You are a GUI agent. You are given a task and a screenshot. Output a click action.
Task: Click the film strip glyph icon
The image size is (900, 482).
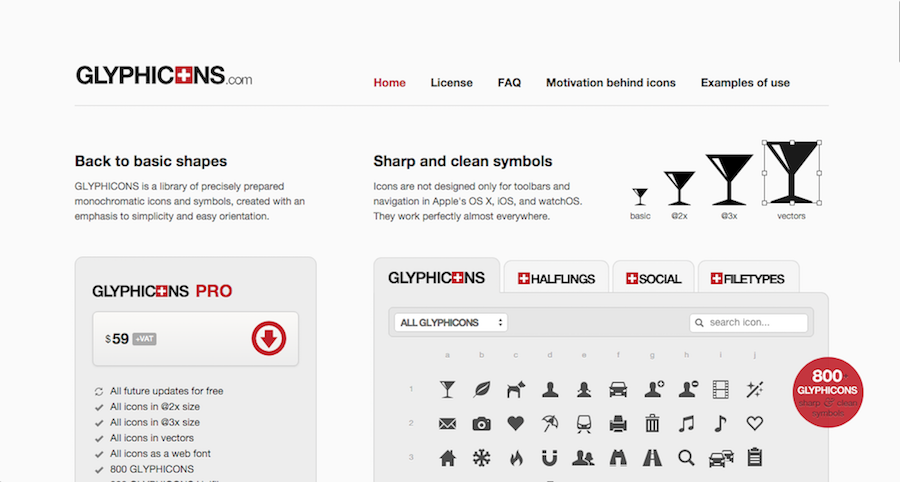click(721, 389)
